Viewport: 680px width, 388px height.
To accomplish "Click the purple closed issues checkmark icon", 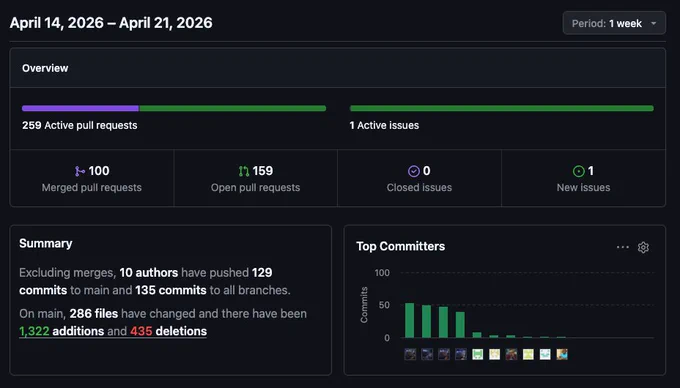I will tap(414, 171).
